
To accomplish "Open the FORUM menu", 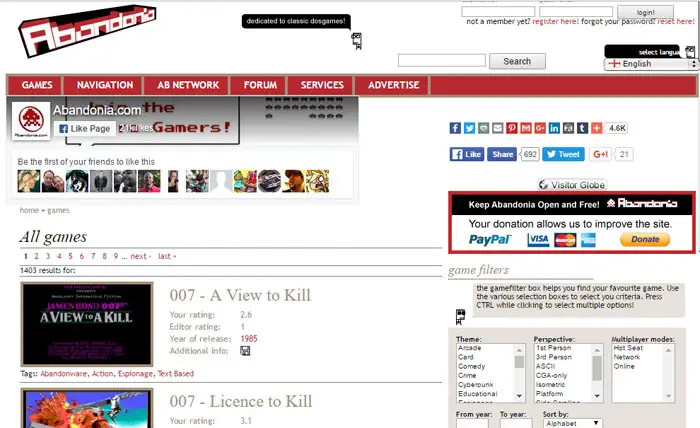I will 260,85.
